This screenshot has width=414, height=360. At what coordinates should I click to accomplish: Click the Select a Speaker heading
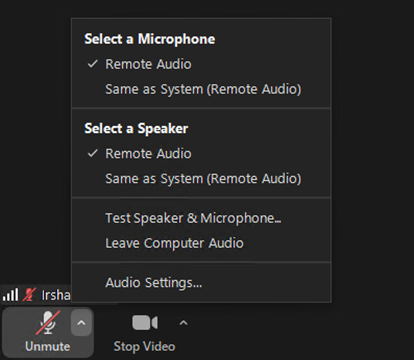[136, 129]
